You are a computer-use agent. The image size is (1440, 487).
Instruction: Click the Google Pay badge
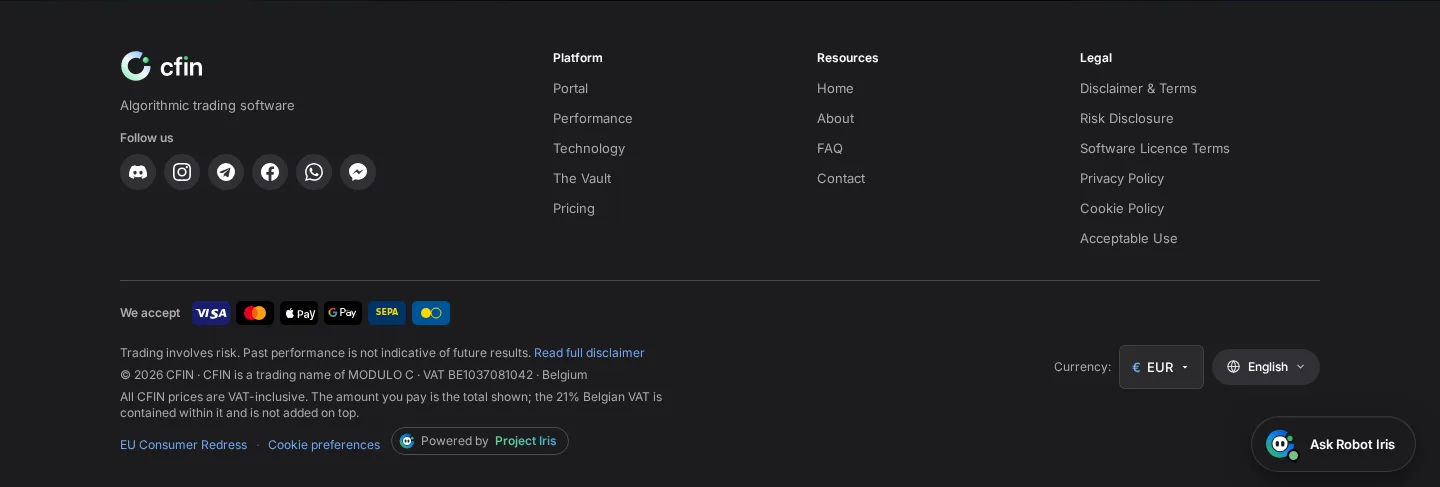coord(343,313)
